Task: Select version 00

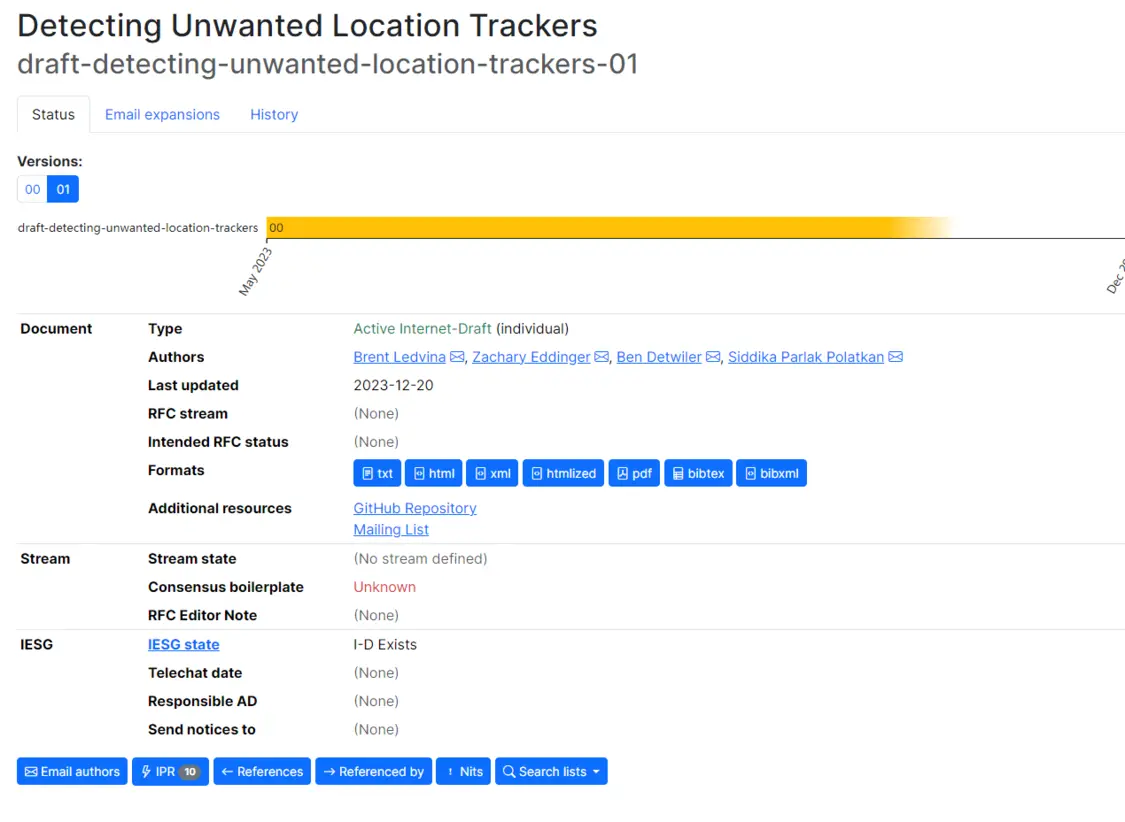Action: [x=32, y=189]
